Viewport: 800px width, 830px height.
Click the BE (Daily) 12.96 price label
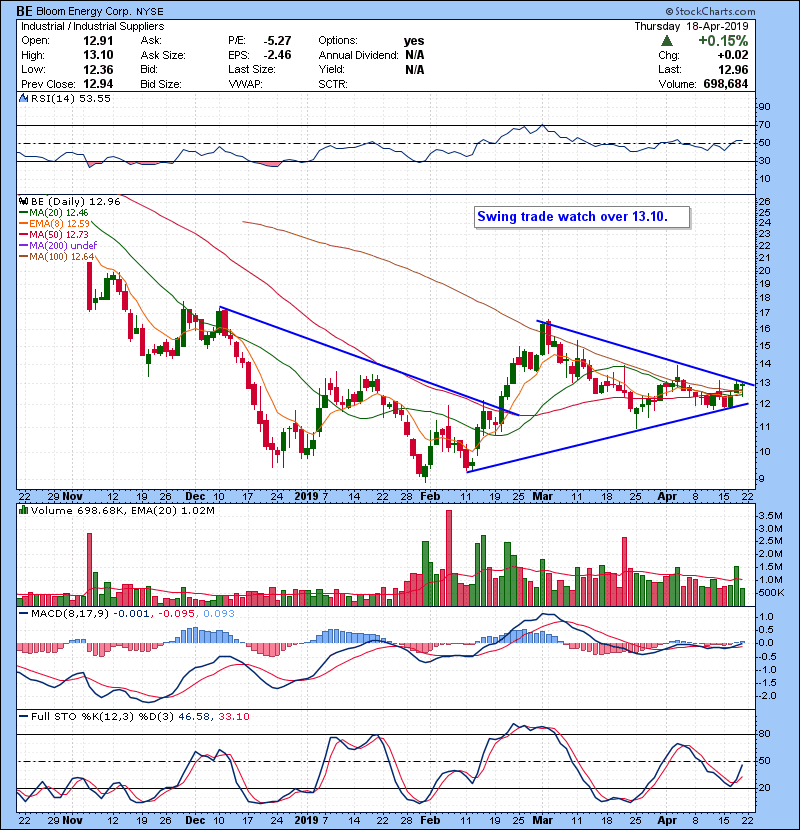(x=76, y=201)
